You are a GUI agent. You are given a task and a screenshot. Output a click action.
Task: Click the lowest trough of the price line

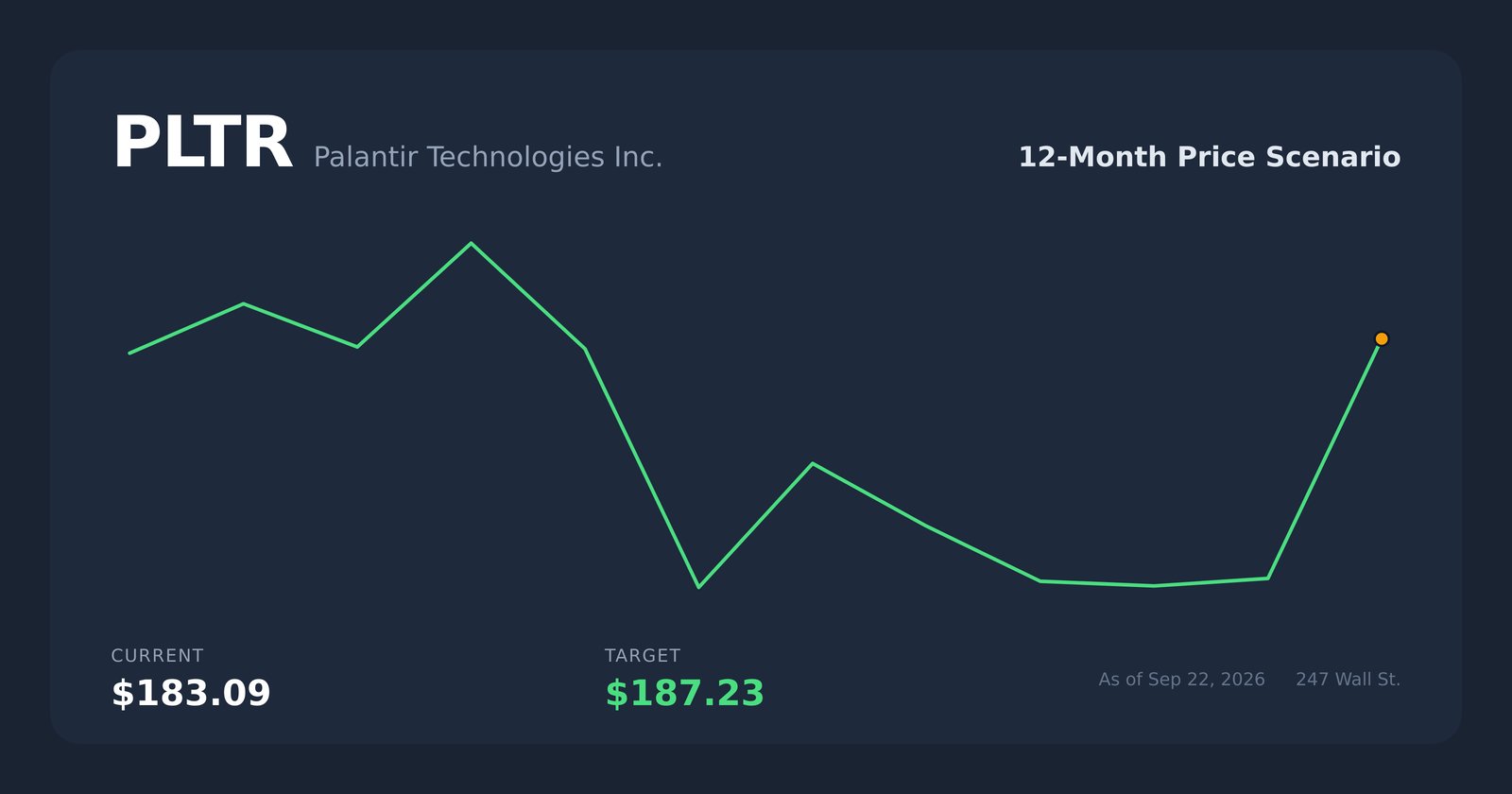click(698, 587)
